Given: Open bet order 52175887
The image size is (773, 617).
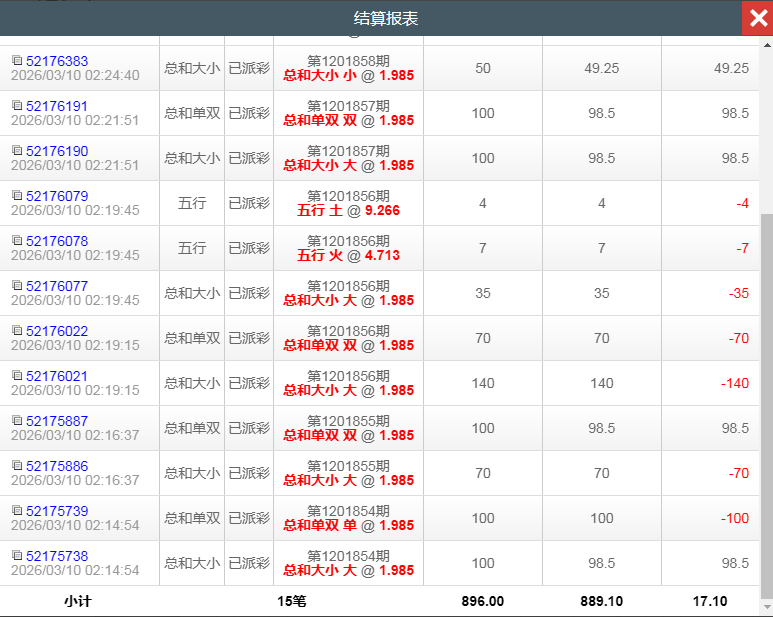Looking at the screenshot, I should coord(57,421).
